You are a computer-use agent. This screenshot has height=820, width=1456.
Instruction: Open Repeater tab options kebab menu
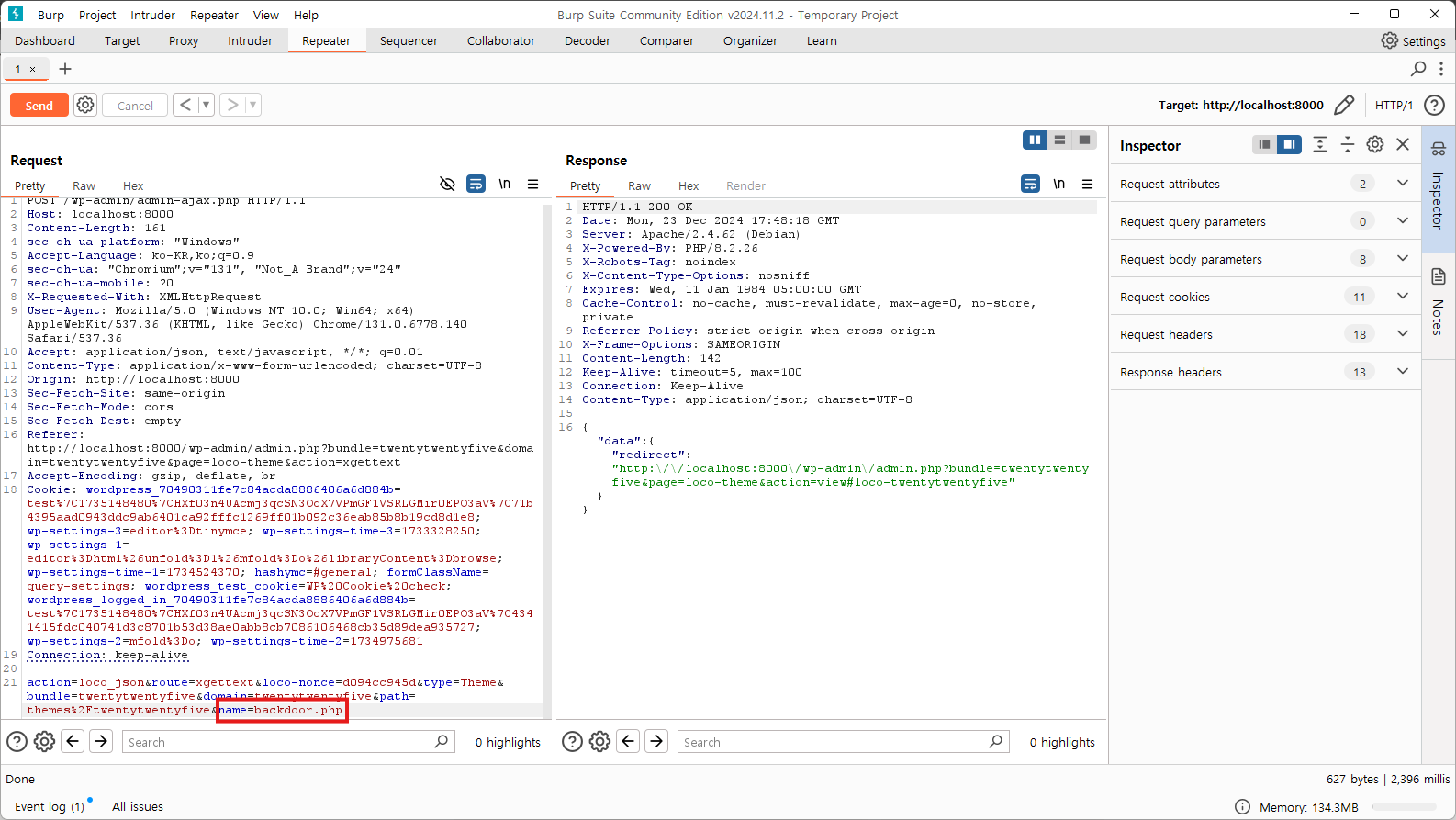click(1441, 69)
